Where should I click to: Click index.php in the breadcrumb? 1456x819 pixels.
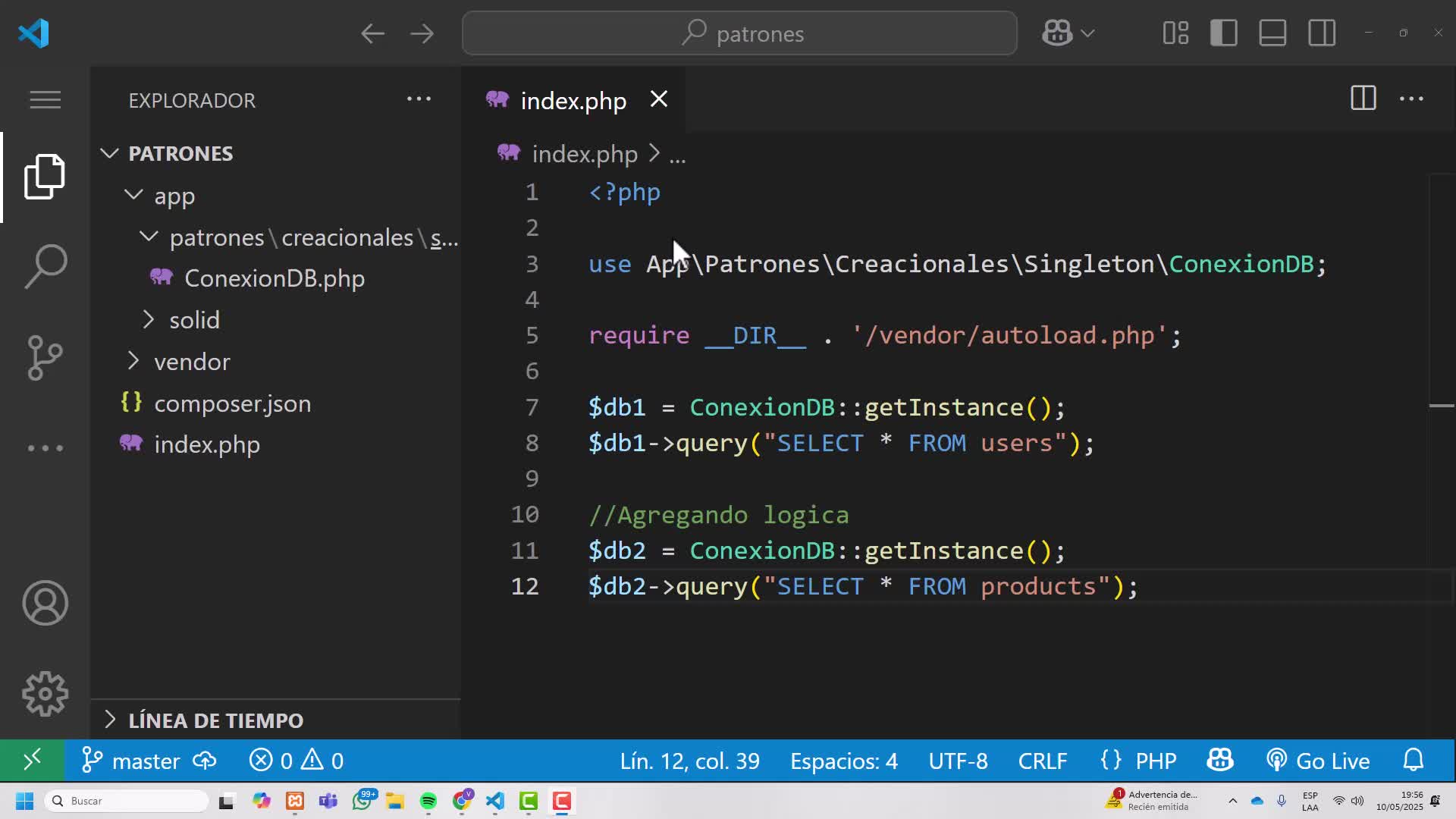pyautogui.click(x=585, y=154)
